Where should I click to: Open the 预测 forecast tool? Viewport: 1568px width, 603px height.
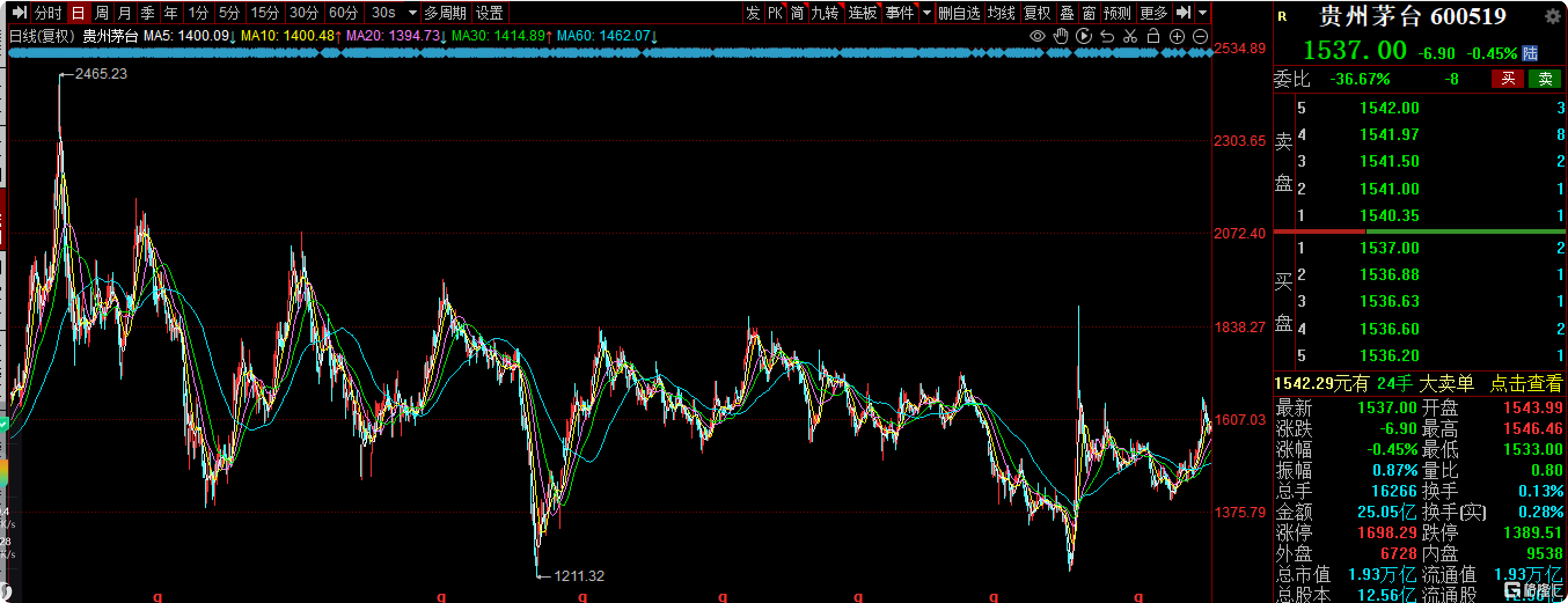point(1118,13)
